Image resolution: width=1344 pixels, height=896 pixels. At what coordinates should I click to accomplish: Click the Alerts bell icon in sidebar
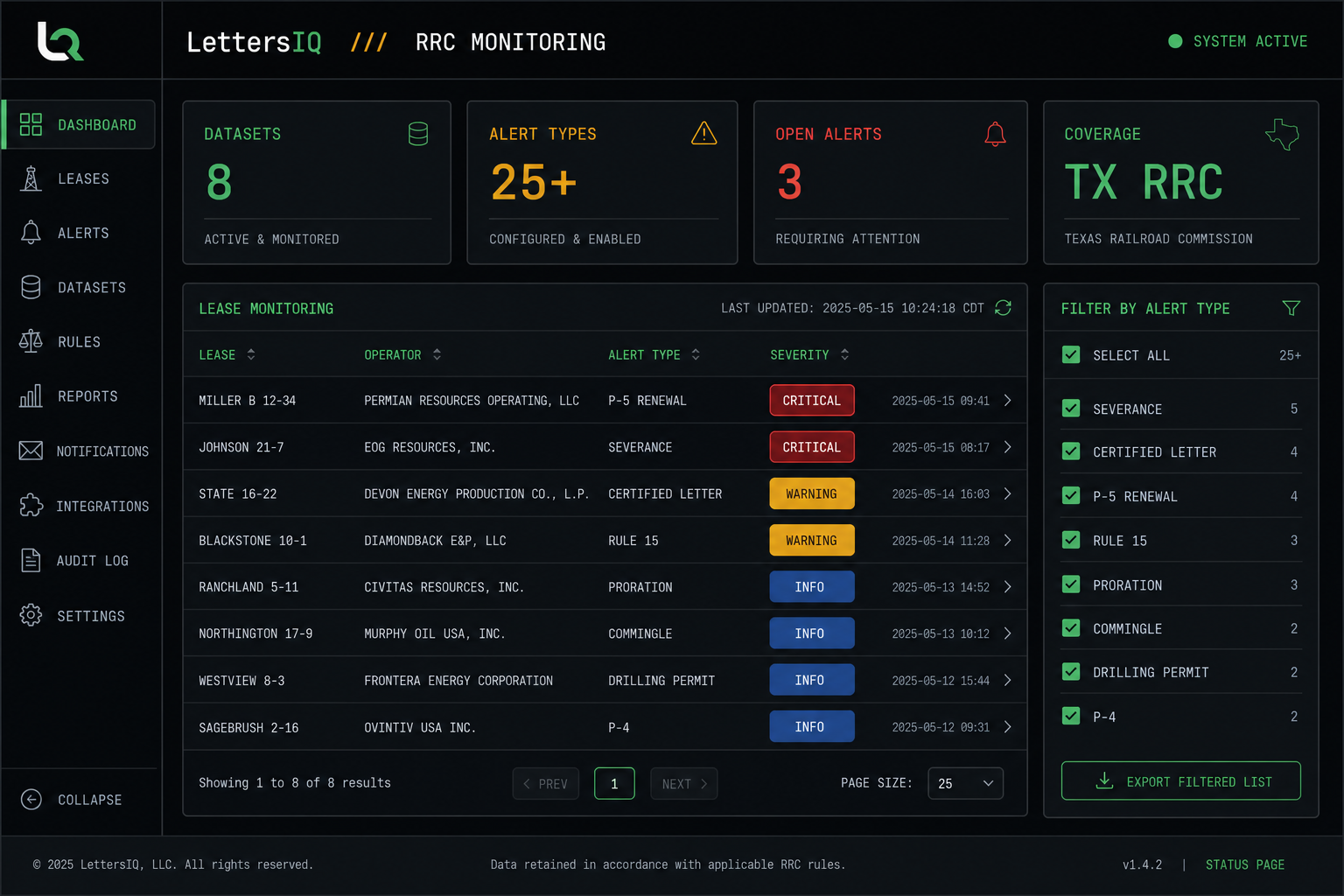pyautogui.click(x=31, y=233)
